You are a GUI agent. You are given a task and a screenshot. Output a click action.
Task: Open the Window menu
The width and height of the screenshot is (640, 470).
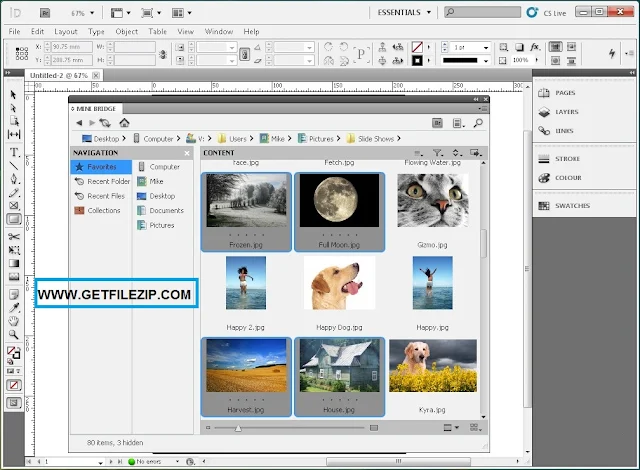(219, 31)
